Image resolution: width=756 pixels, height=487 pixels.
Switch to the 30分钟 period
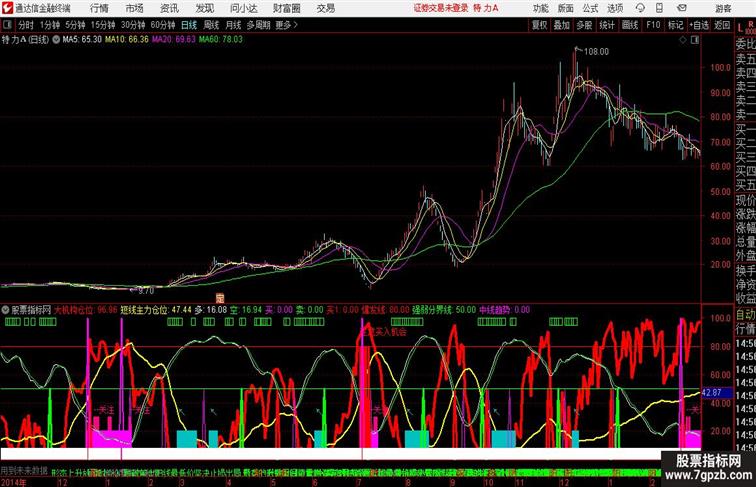pos(133,25)
